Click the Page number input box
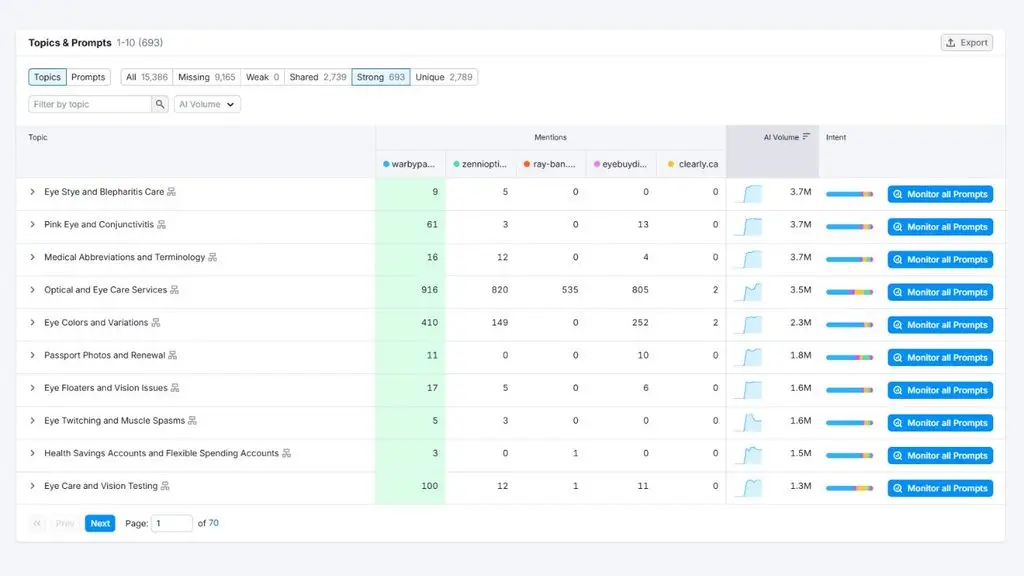The width and height of the screenshot is (1024, 576). pos(172,523)
